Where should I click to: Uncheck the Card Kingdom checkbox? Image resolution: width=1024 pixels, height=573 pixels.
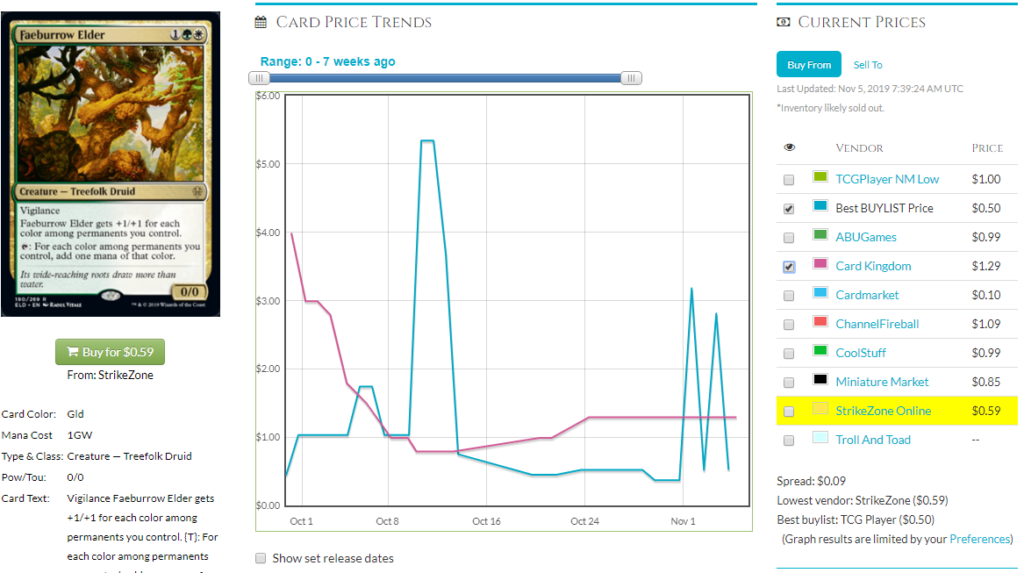coord(789,267)
